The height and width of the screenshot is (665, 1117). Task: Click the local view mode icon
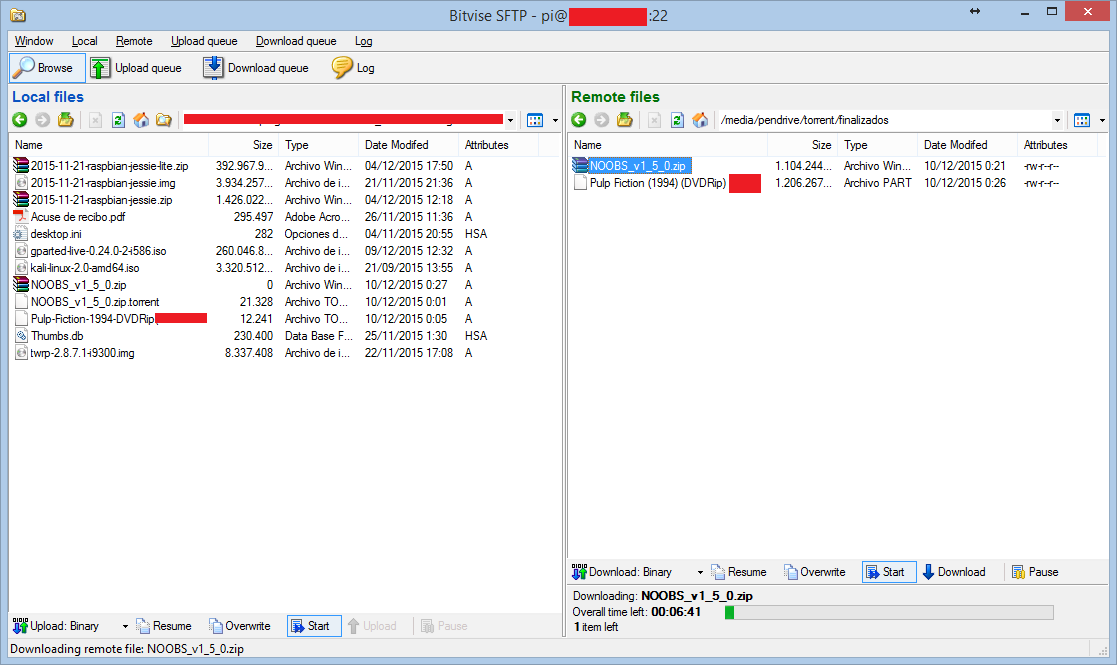pos(535,120)
